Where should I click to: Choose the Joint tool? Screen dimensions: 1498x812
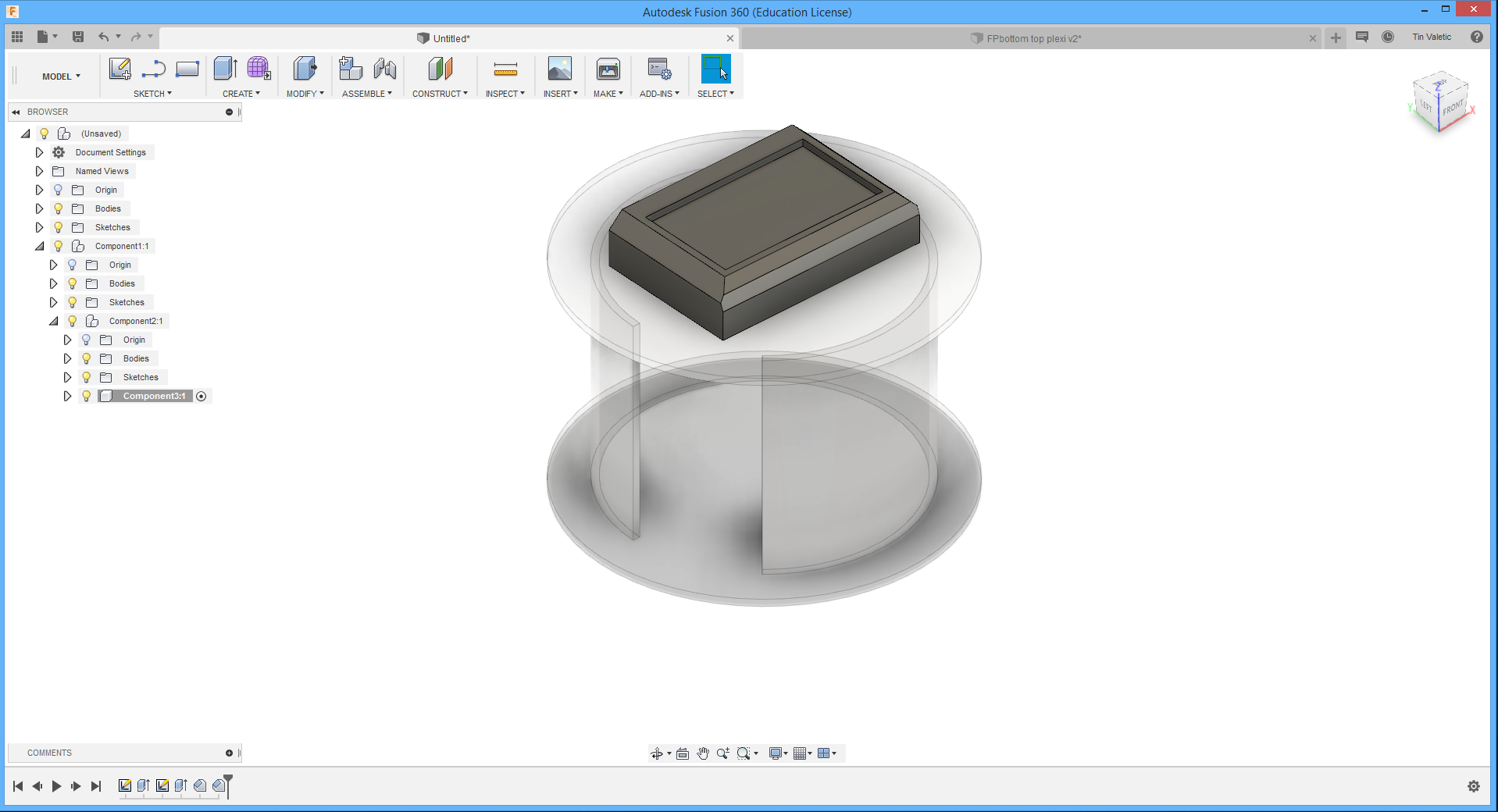pyautogui.click(x=384, y=69)
